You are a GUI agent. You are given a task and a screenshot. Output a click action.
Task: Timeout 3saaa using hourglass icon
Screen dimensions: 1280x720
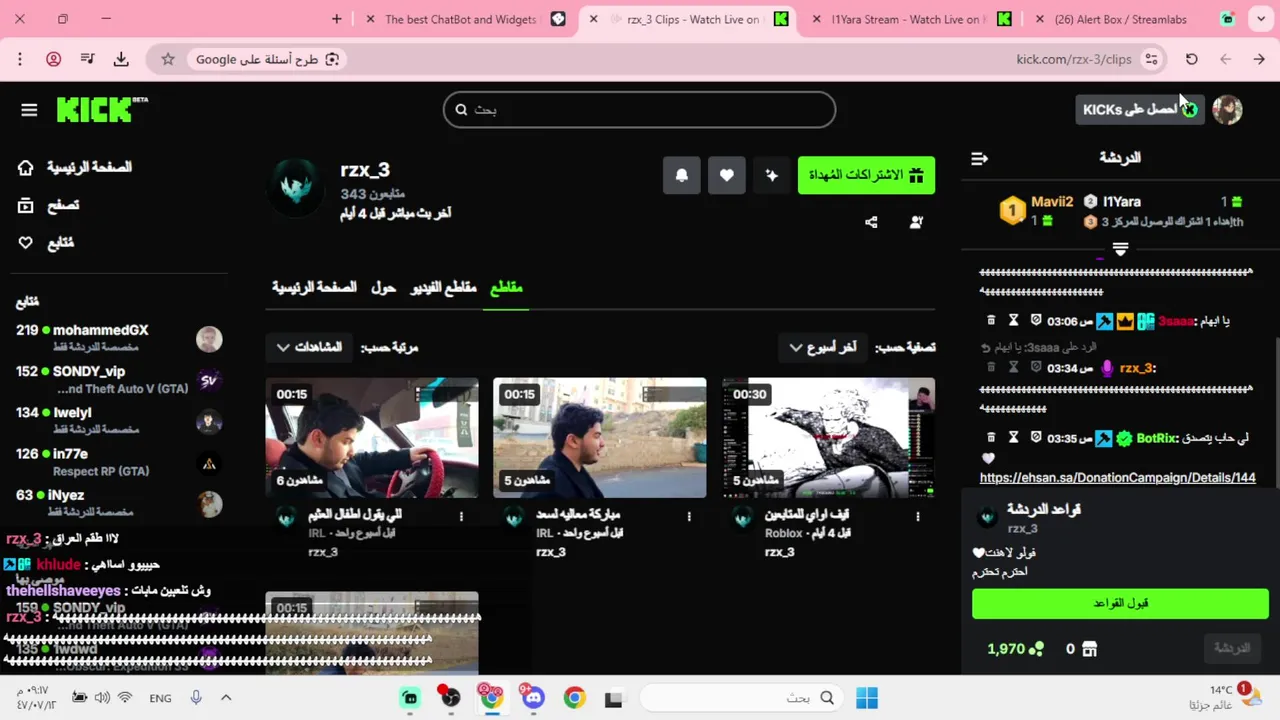pos(1013,321)
